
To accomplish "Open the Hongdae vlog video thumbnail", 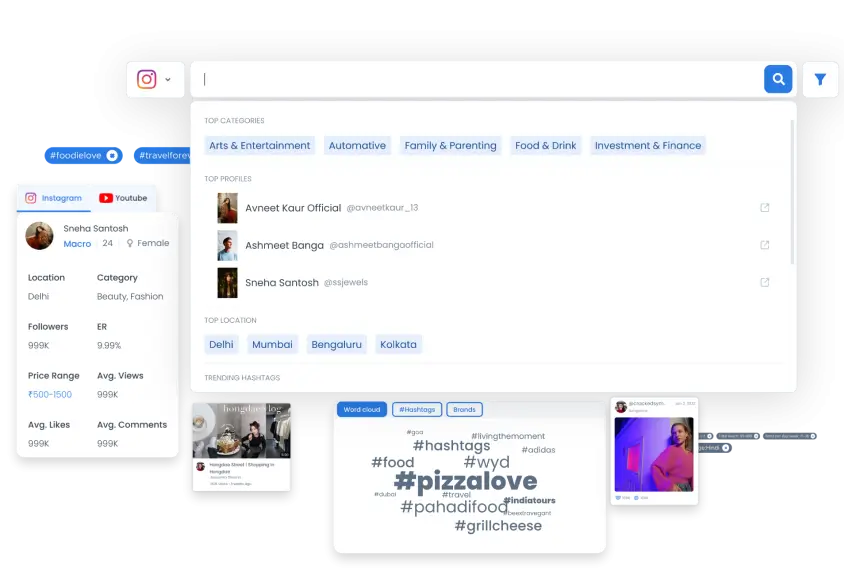I will [241, 430].
